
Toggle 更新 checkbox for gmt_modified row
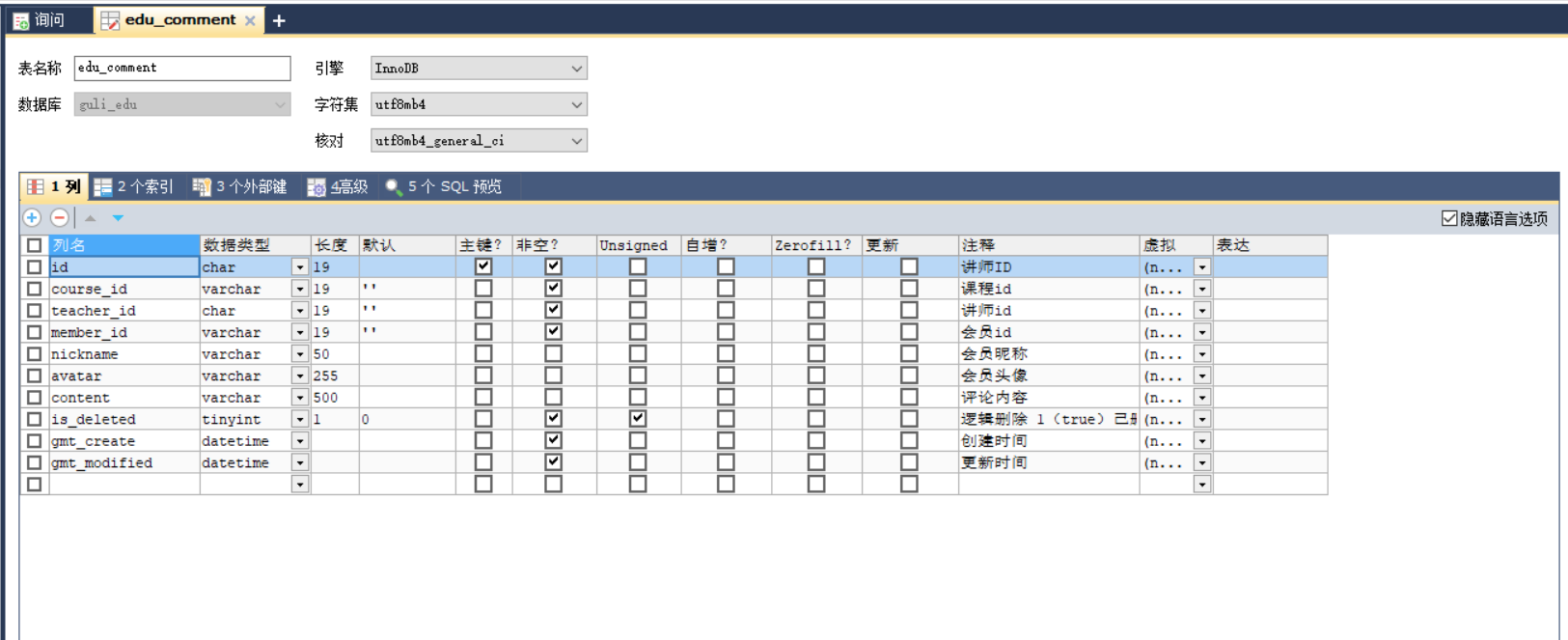pos(909,462)
